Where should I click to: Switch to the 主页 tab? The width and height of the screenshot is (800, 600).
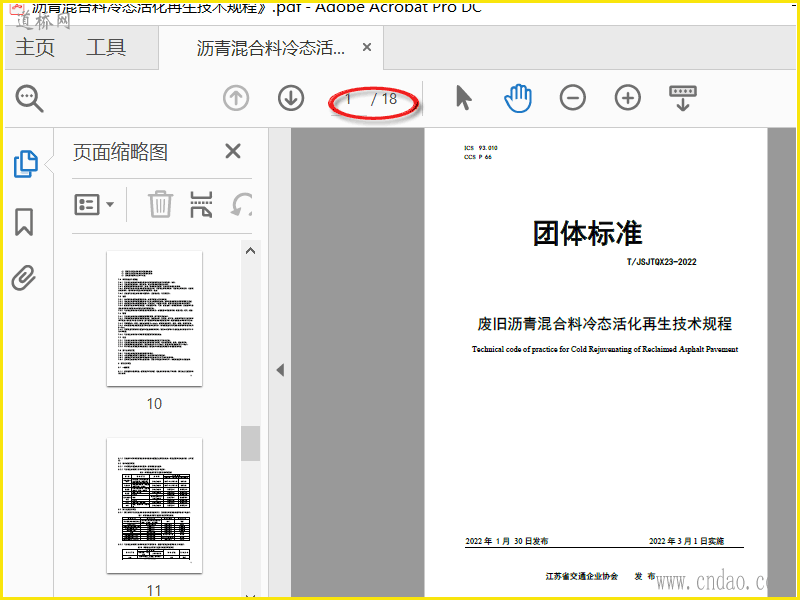35,47
